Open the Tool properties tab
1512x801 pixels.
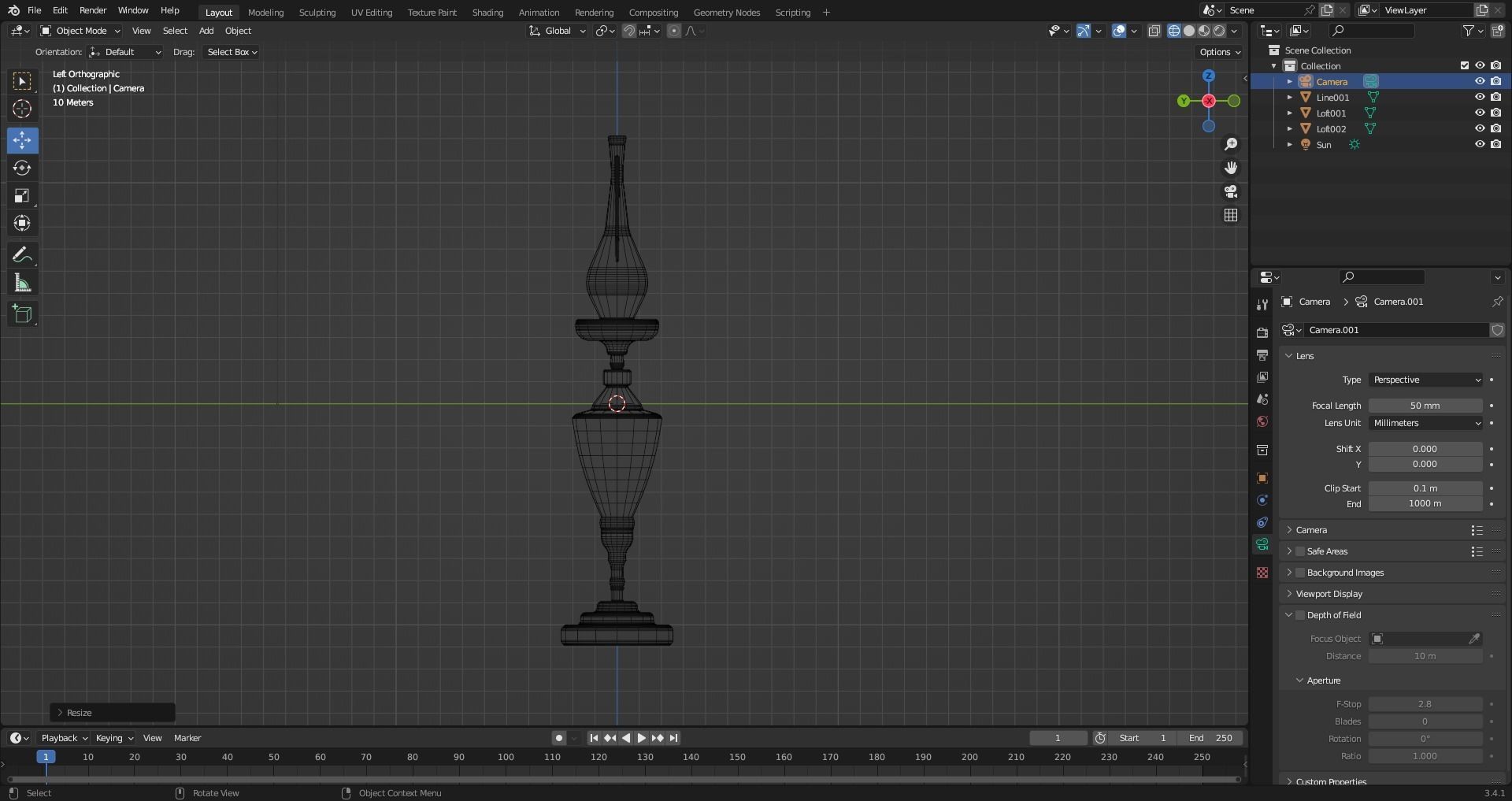1262,305
